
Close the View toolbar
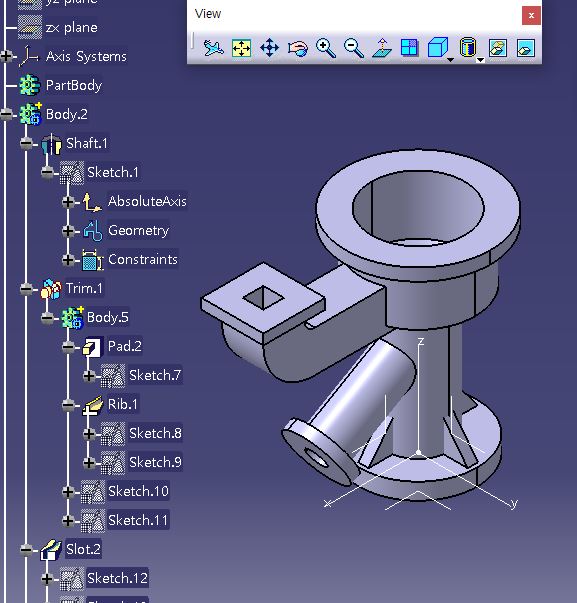(x=531, y=15)
